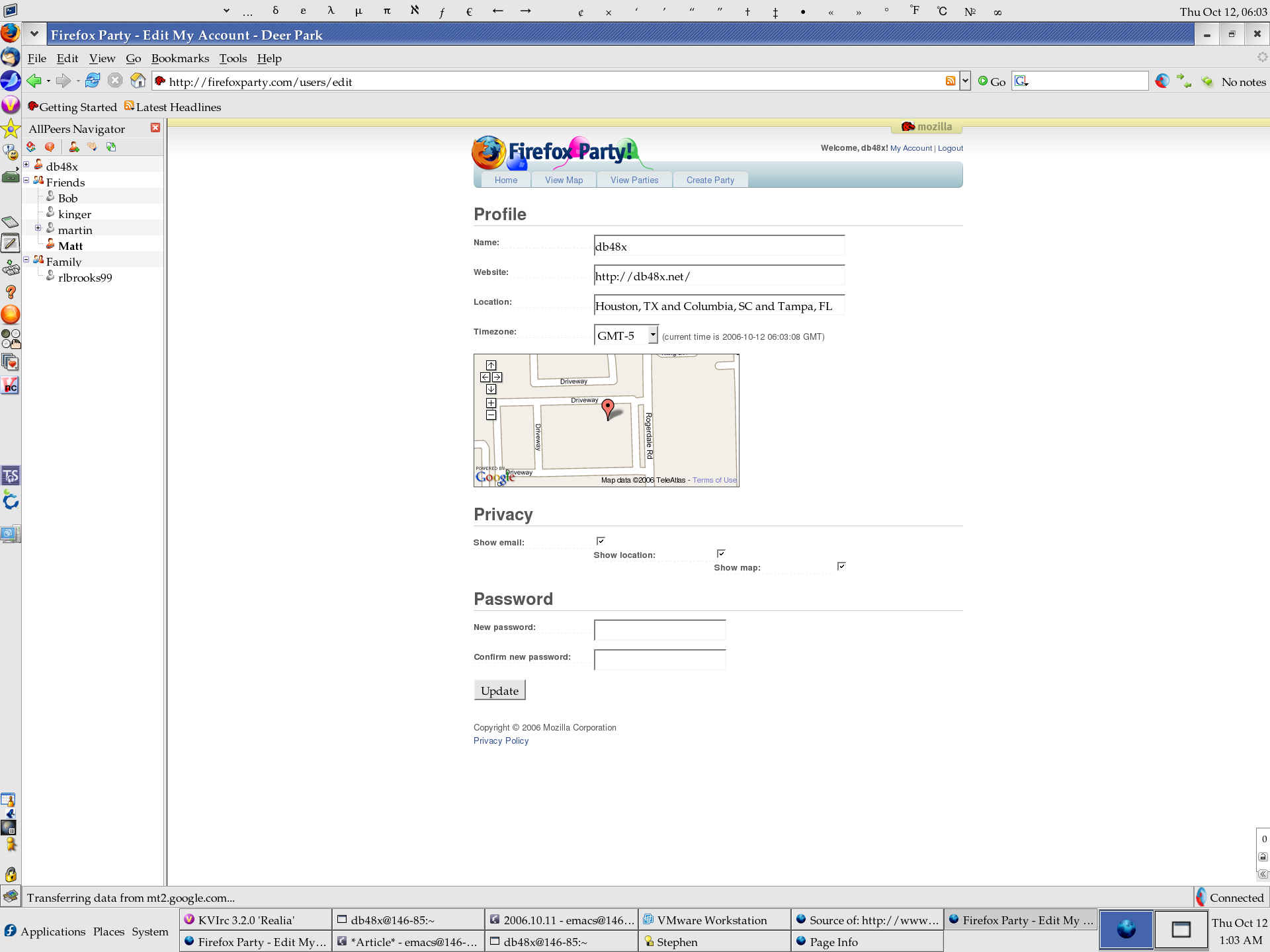Viewport: 1270px width, 952px height.
Task: Click the yellow star icon in left panel
Action: (x=11, y=128)
